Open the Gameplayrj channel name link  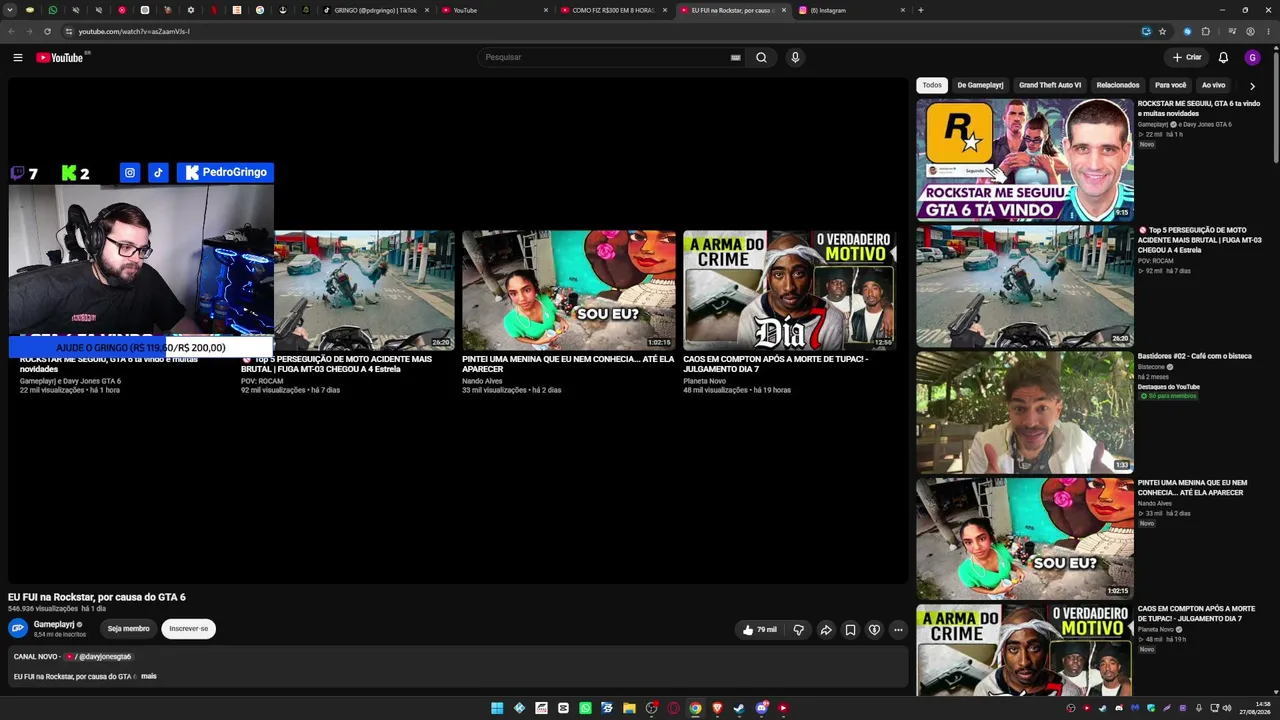coord(55,624)
